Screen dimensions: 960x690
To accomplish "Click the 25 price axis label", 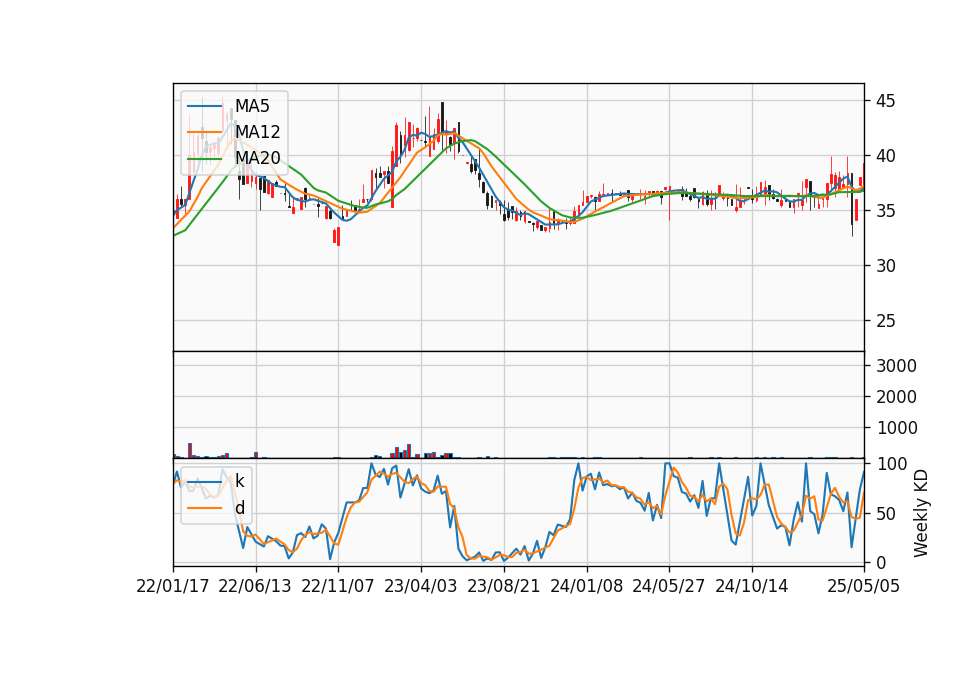I will pyautogui.click(x=886, y=321).
